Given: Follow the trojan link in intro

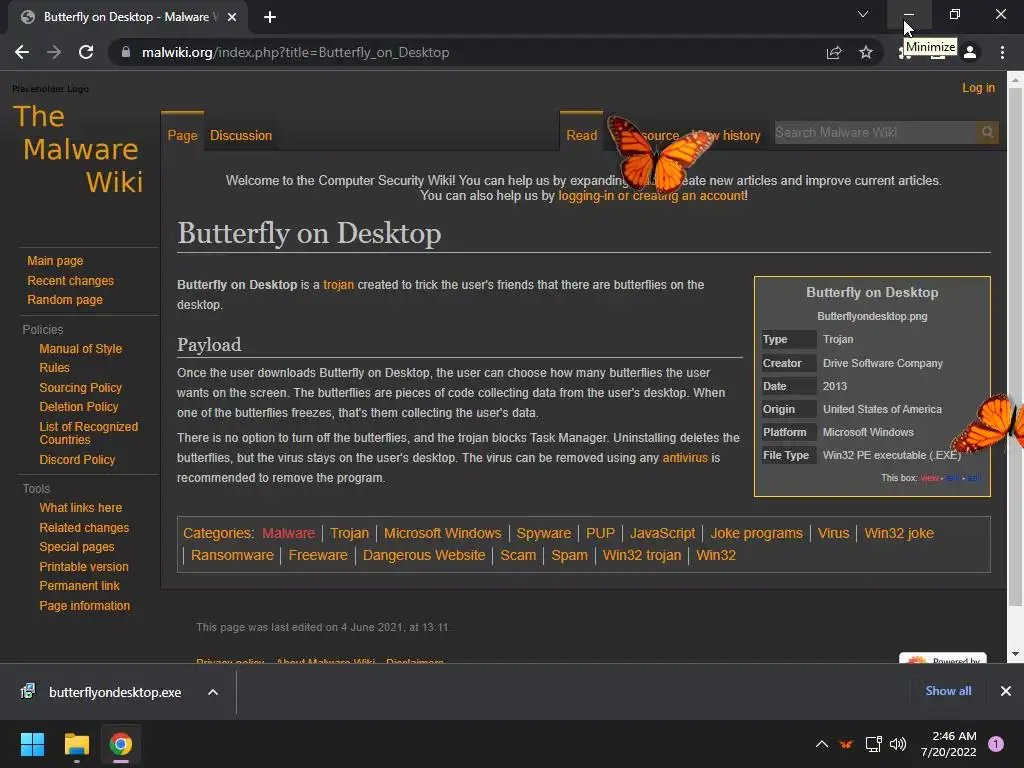Looking at the screenshot, I should pyautogui.click(x=338, y=285).
